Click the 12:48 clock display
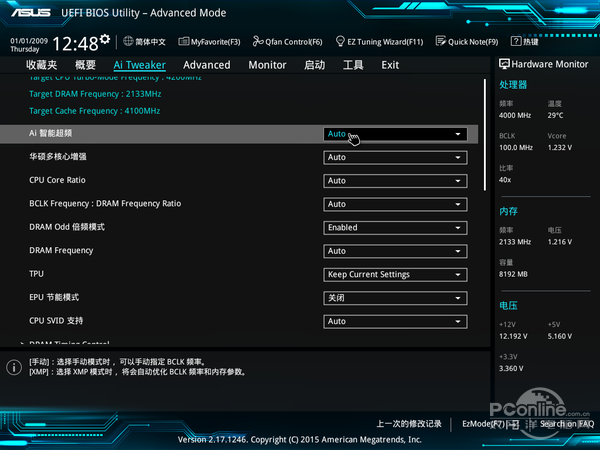 pos(75,43)
